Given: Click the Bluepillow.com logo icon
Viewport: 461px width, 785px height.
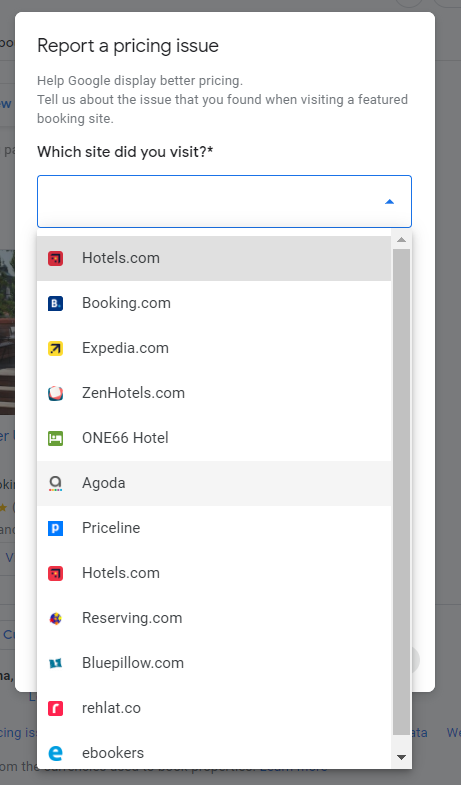Looking at the screenshot, I should pos(56,663).
